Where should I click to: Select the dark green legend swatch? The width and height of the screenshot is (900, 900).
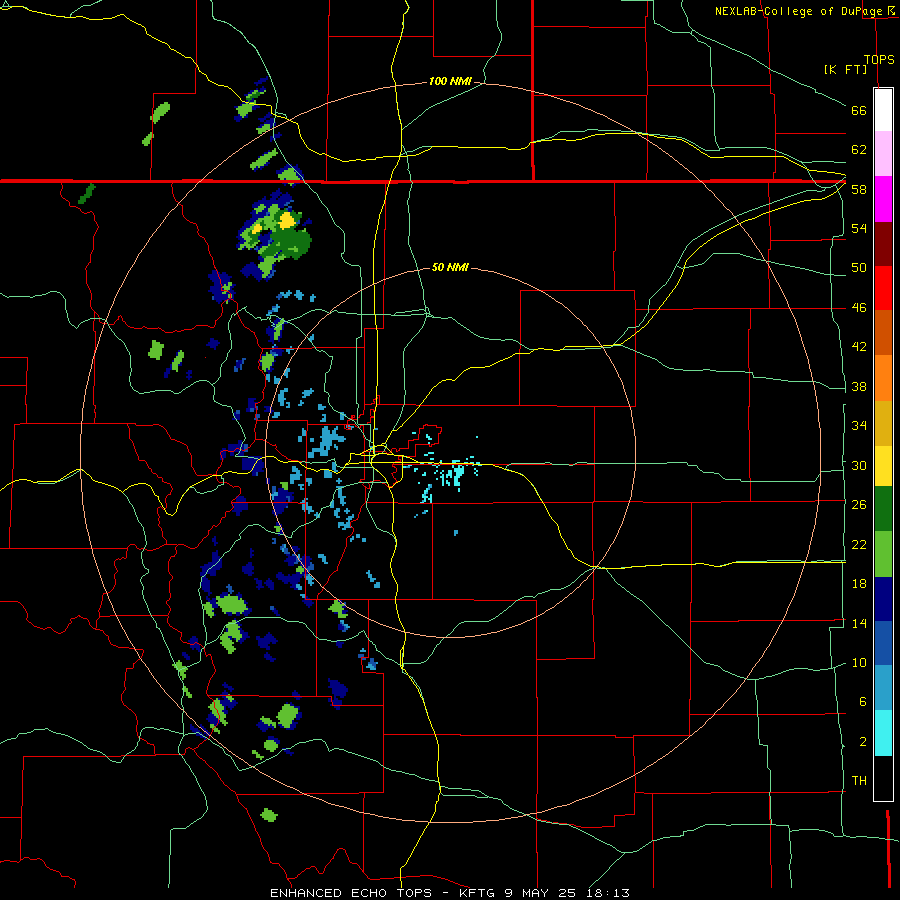[883, 509]
